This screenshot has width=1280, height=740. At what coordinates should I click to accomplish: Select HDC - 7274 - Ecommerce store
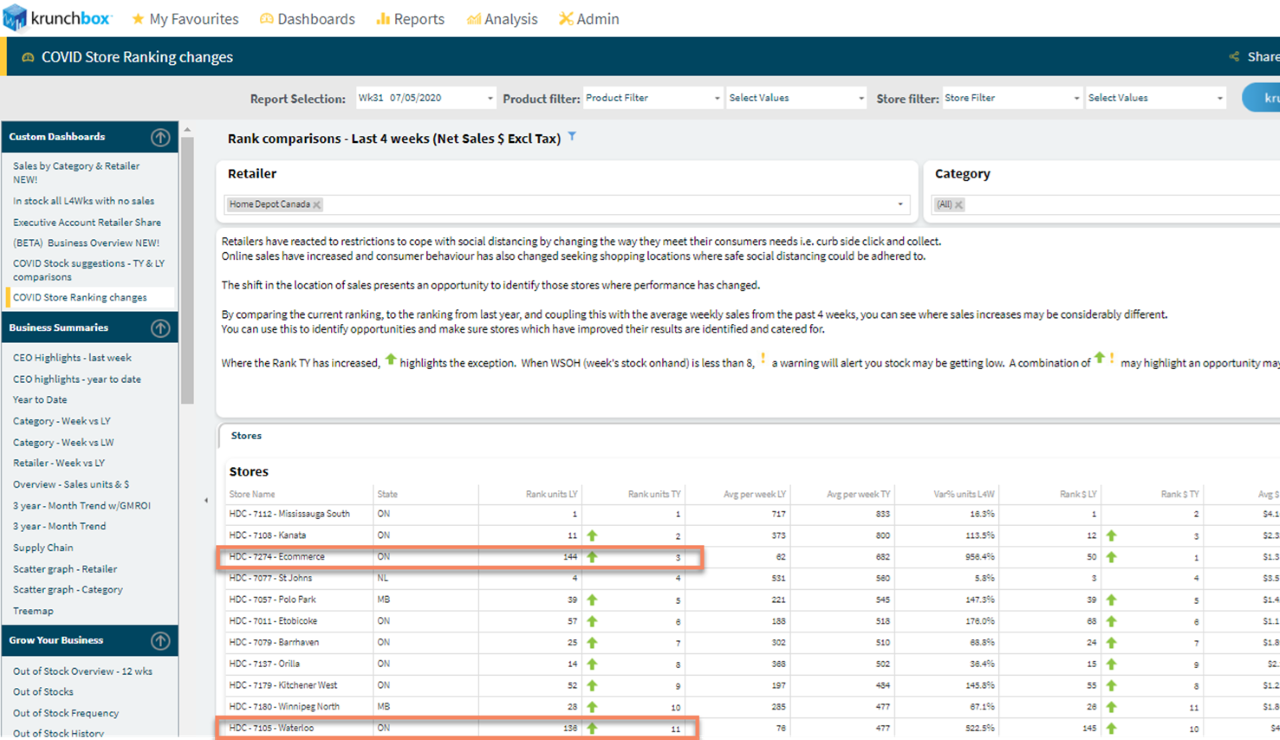276,557
